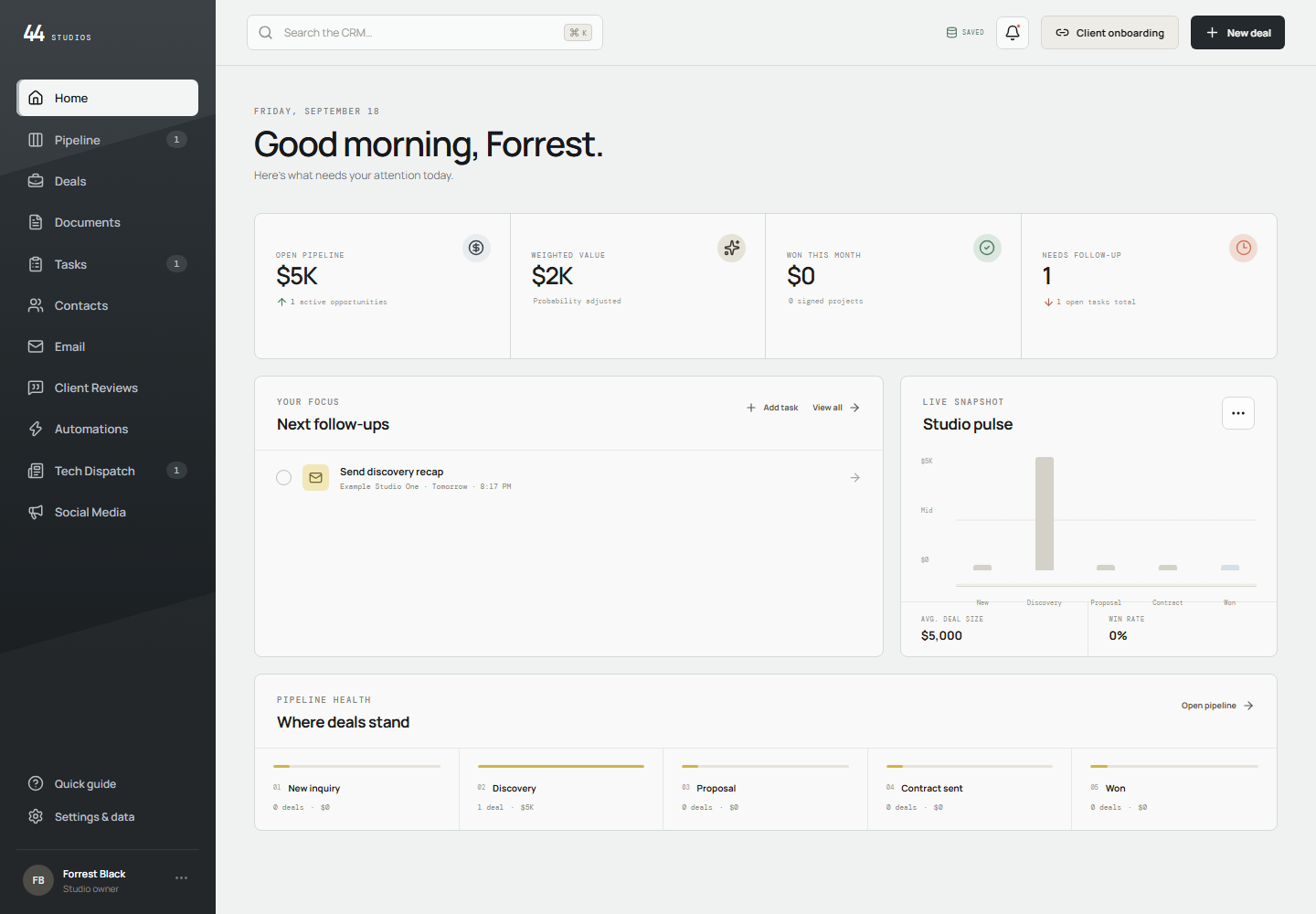Click the Proposal stage progress bar
Screen dimensions: 1316x914
pyautogui.click(x=765, y=766)
